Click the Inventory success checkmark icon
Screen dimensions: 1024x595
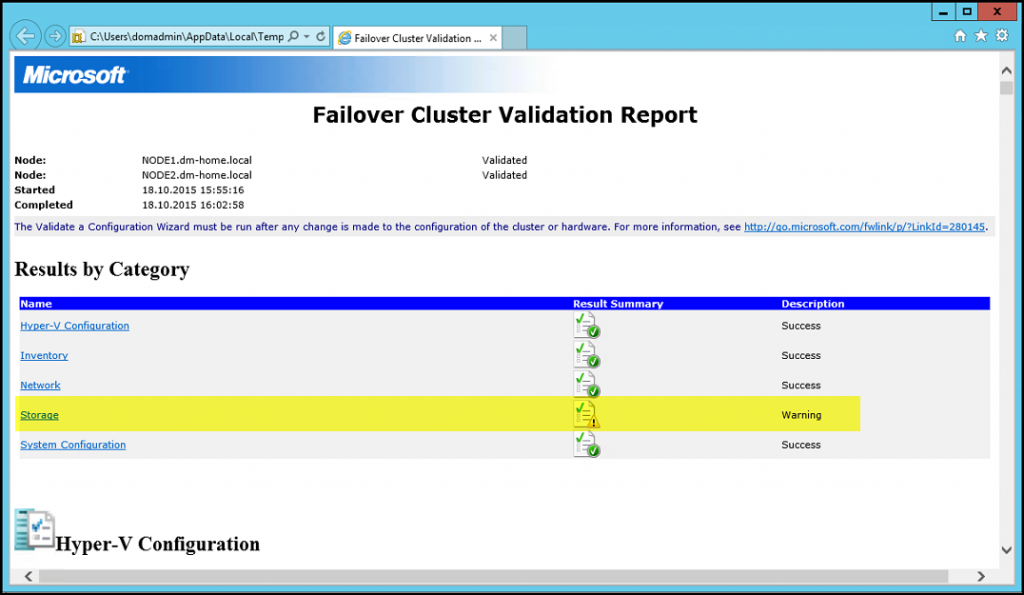coord(588,354)
